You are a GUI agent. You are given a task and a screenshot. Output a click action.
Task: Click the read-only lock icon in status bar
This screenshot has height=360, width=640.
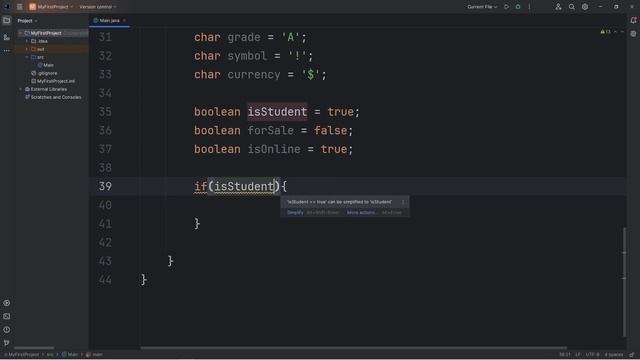(x=632, y=355)
